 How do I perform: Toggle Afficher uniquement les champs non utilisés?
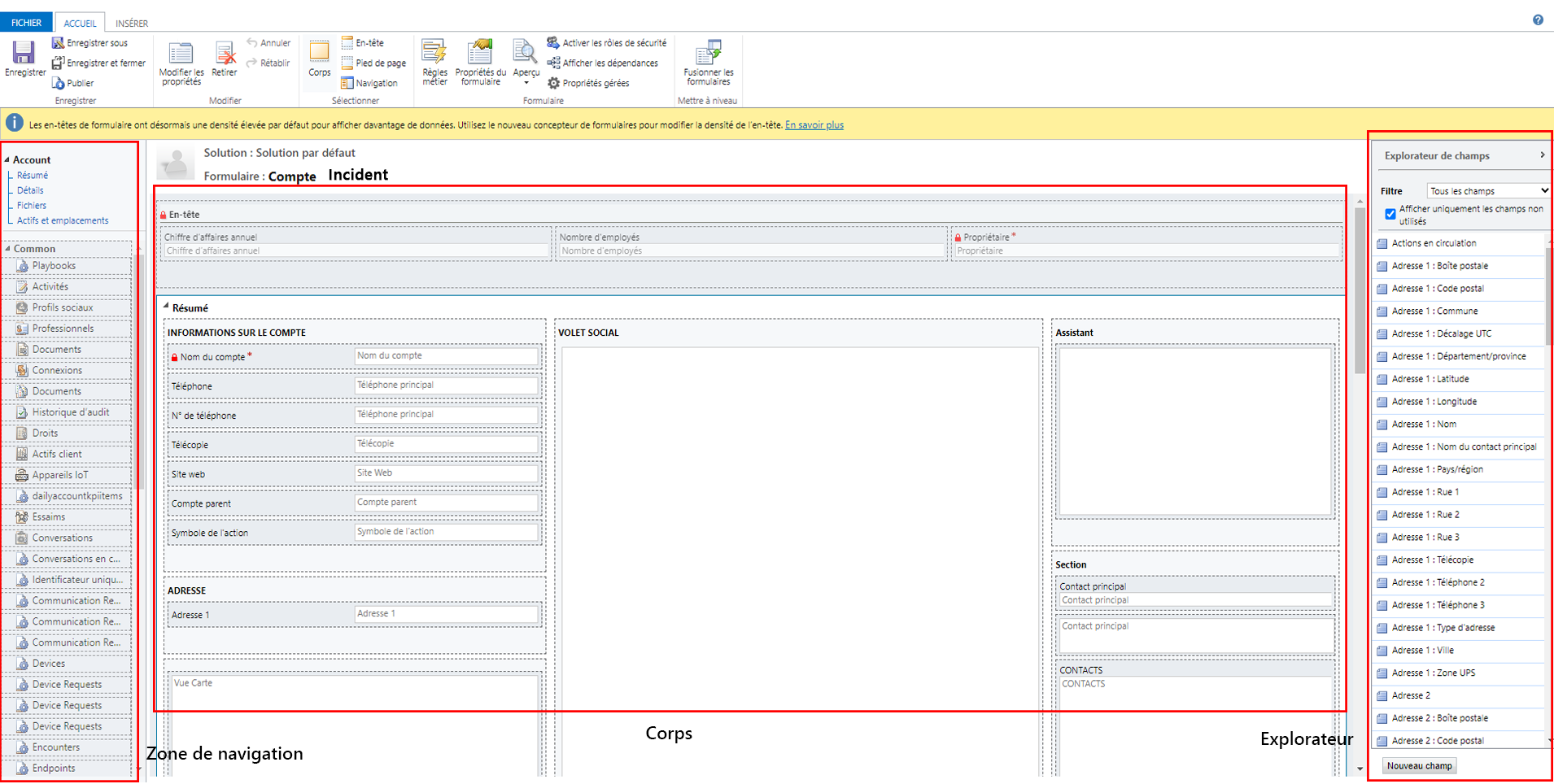1390,214
